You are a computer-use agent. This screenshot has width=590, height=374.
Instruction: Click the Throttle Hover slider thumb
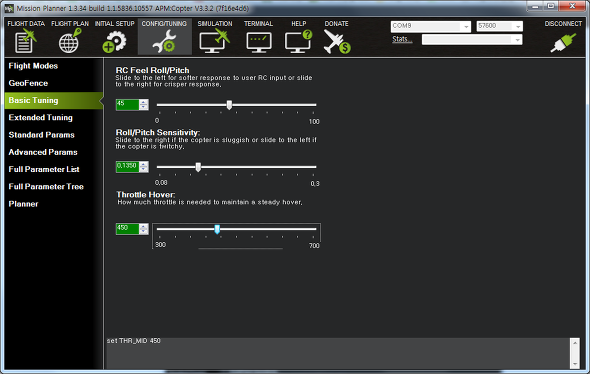coord(217,229)
